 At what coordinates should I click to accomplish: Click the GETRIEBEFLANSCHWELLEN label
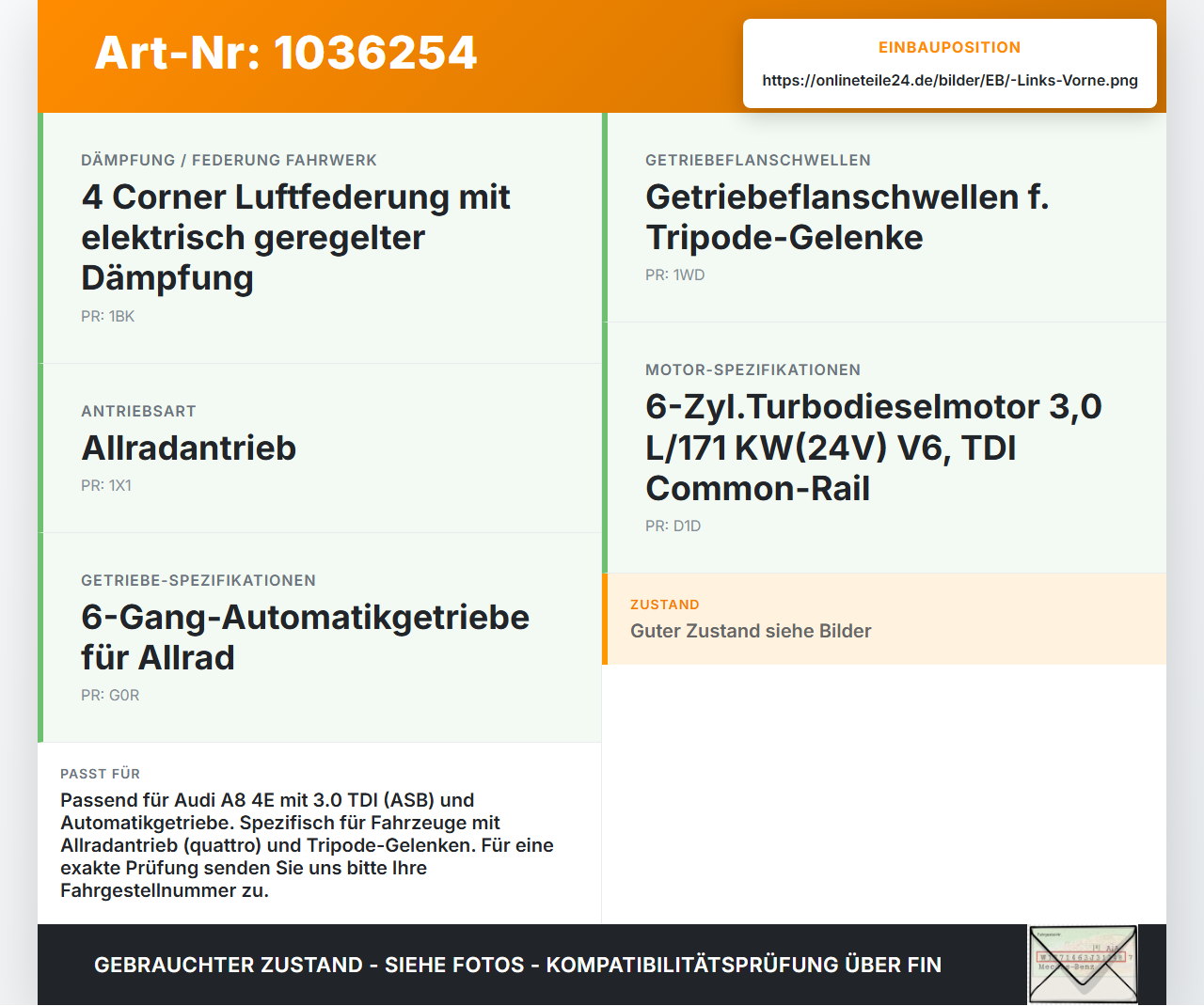pyautogui.click(x=758, y=160)
